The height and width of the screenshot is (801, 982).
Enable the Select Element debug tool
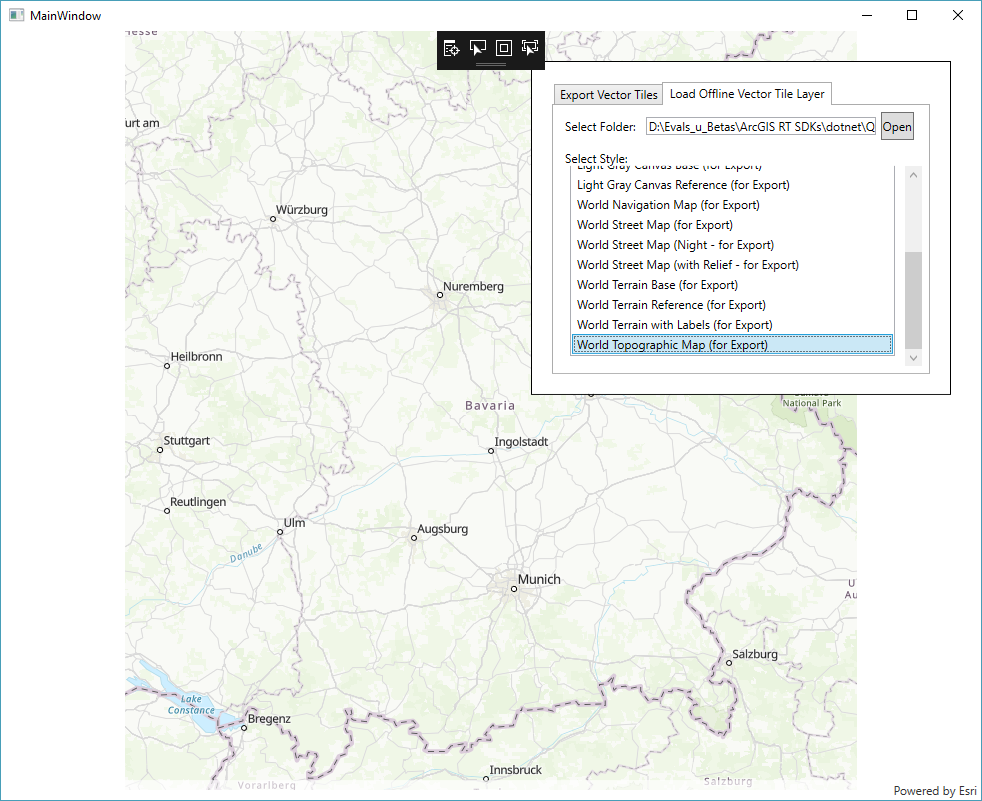click(478, 48)
